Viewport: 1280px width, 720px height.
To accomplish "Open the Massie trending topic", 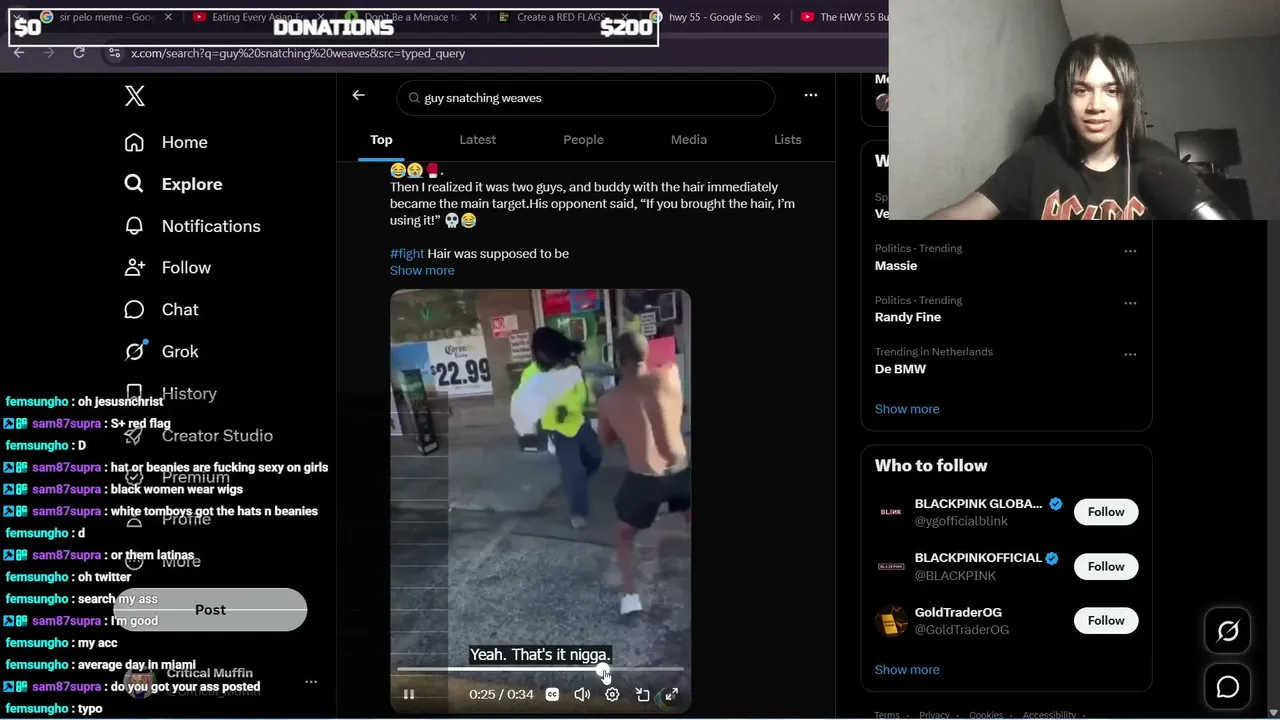I will 896,266.
